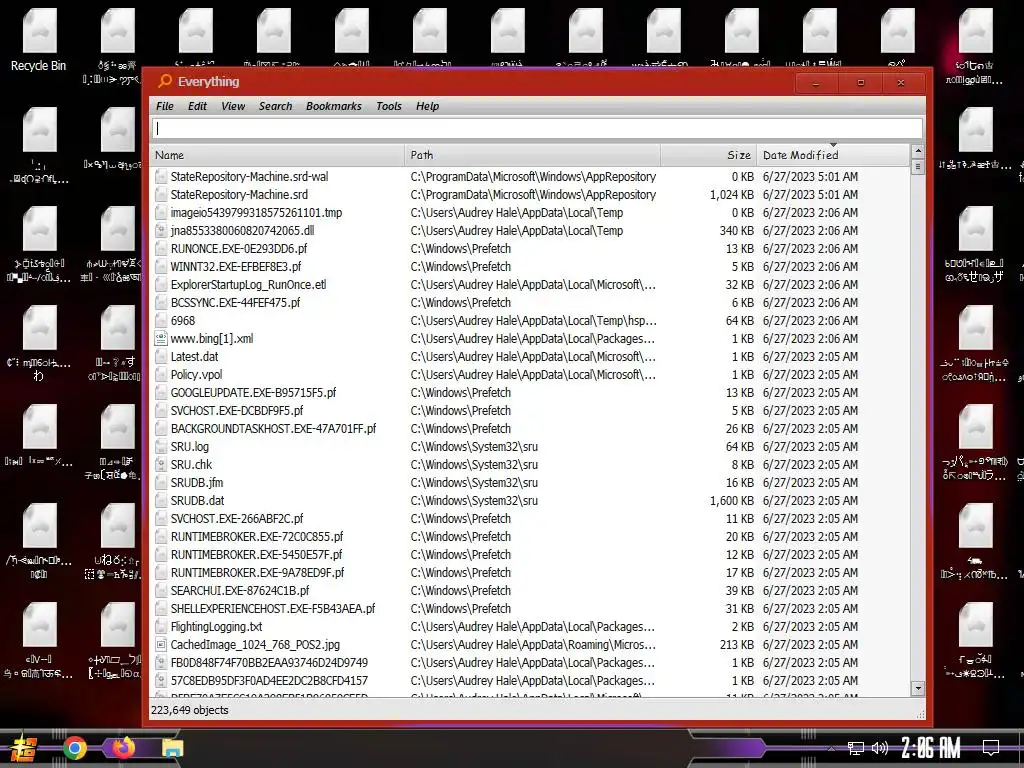Select the SRU.chk file icon
Screen dimensions: 1024x768
tap(161, 464)
